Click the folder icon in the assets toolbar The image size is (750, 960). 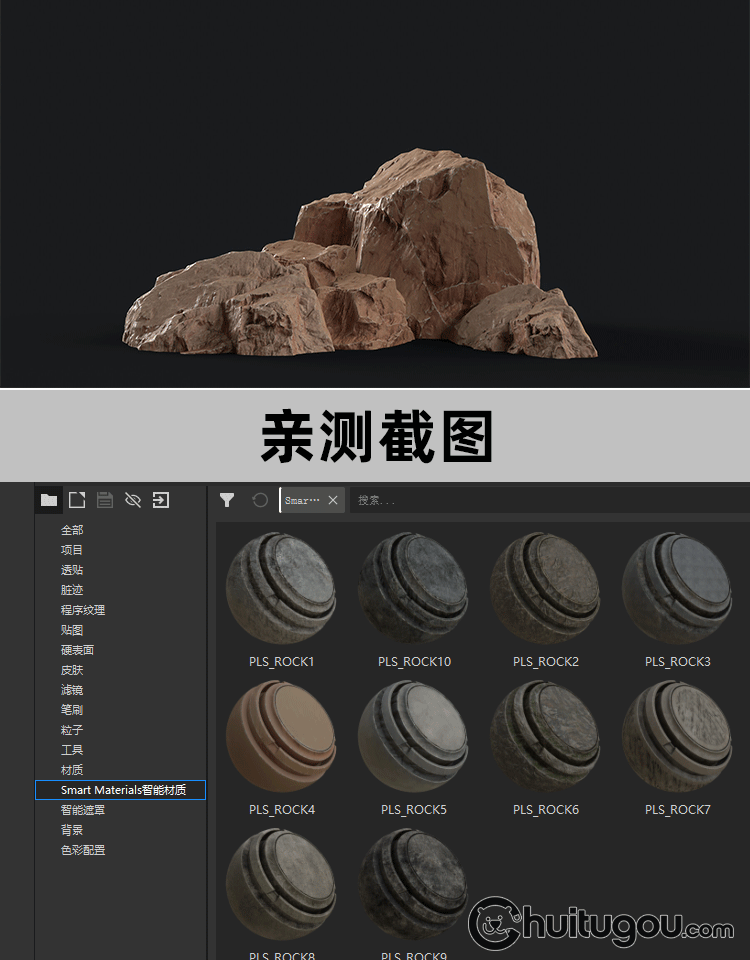[x=48, y=500]
